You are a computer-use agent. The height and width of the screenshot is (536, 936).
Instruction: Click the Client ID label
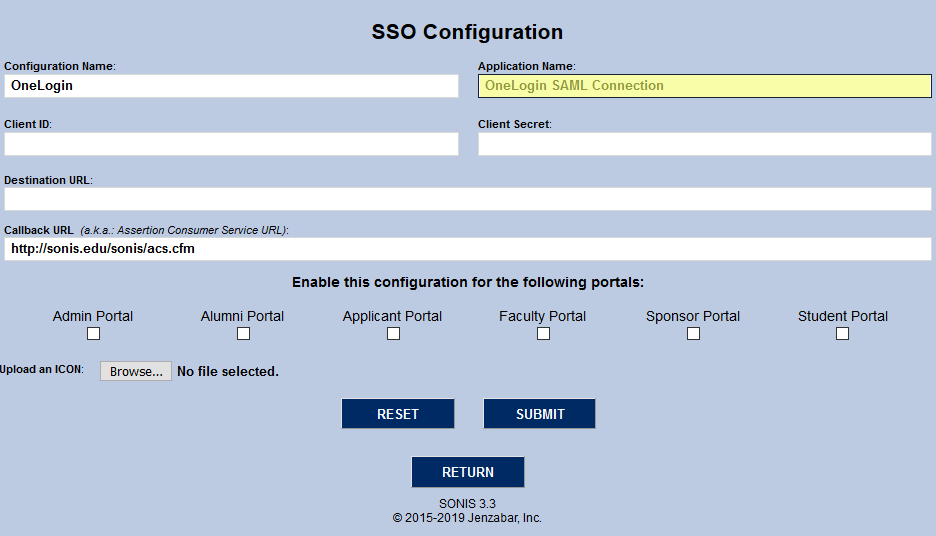click(28, 124)
